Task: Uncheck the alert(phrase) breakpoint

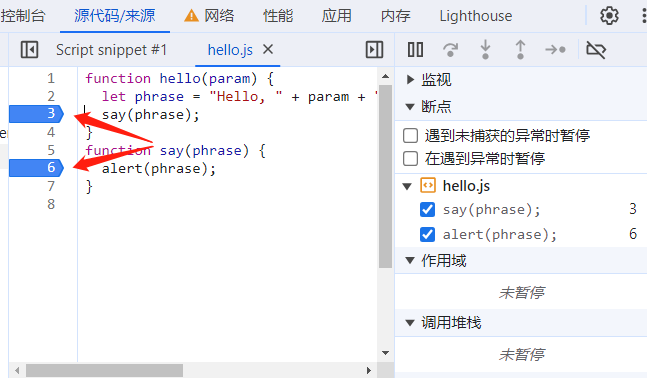Action: click(427, 234)
